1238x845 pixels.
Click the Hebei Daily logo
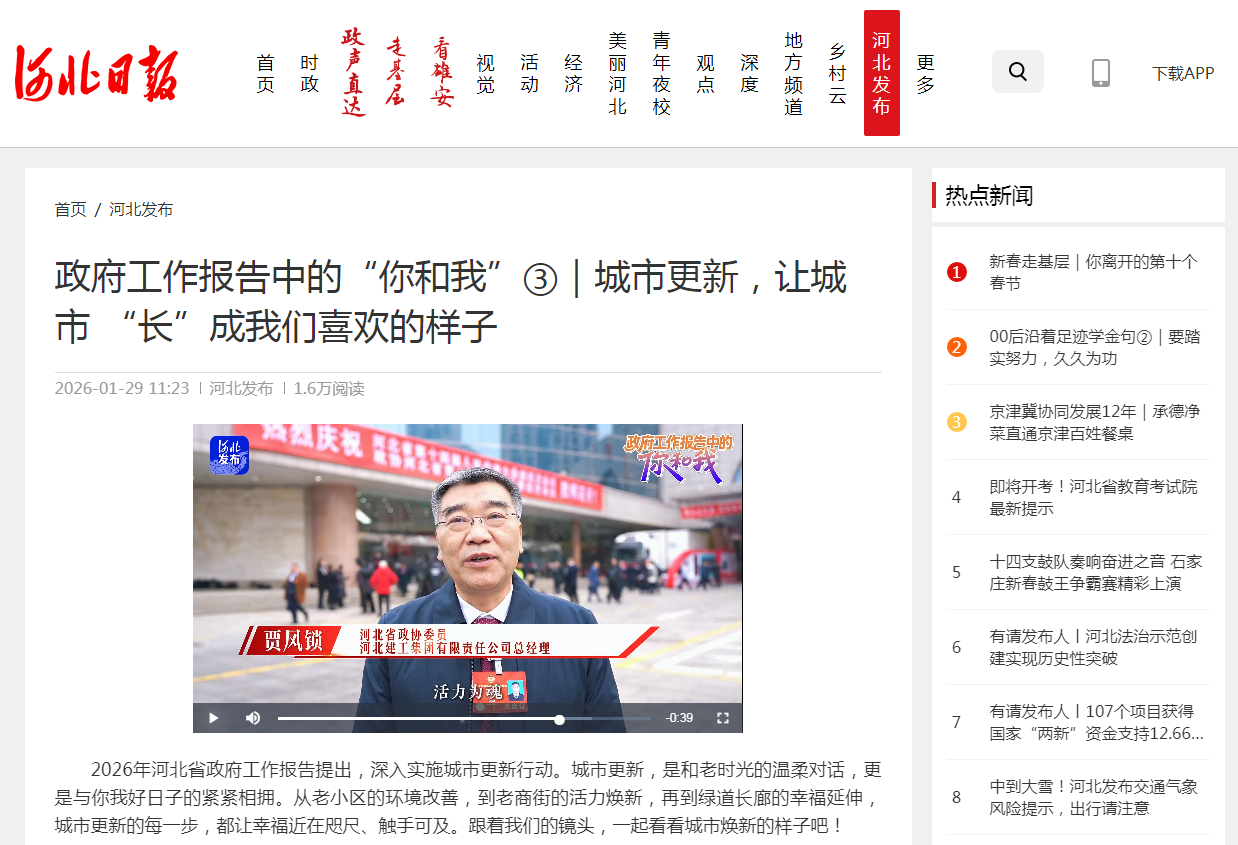click(96, 73)
